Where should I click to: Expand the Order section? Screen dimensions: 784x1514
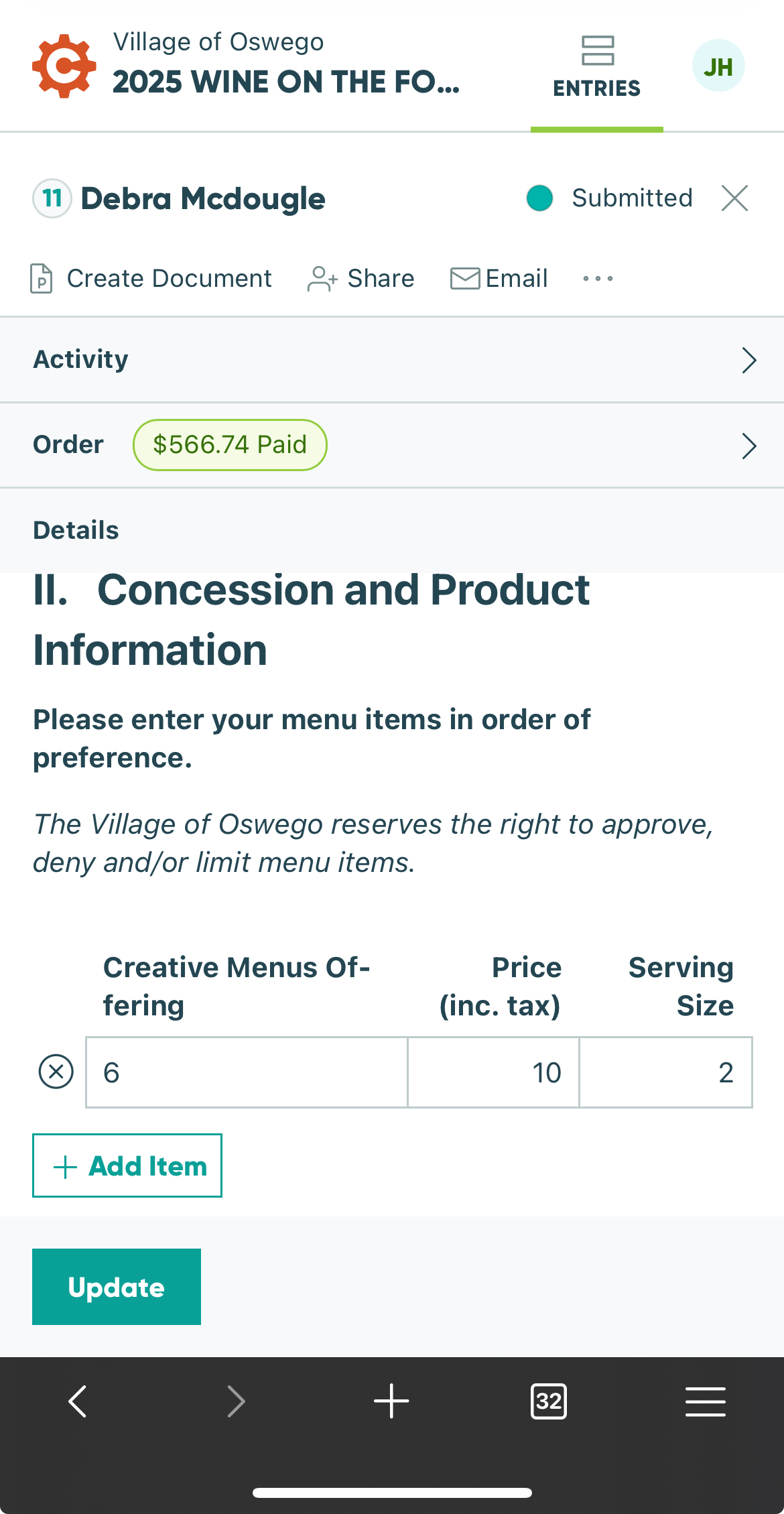tap(748, 446)
